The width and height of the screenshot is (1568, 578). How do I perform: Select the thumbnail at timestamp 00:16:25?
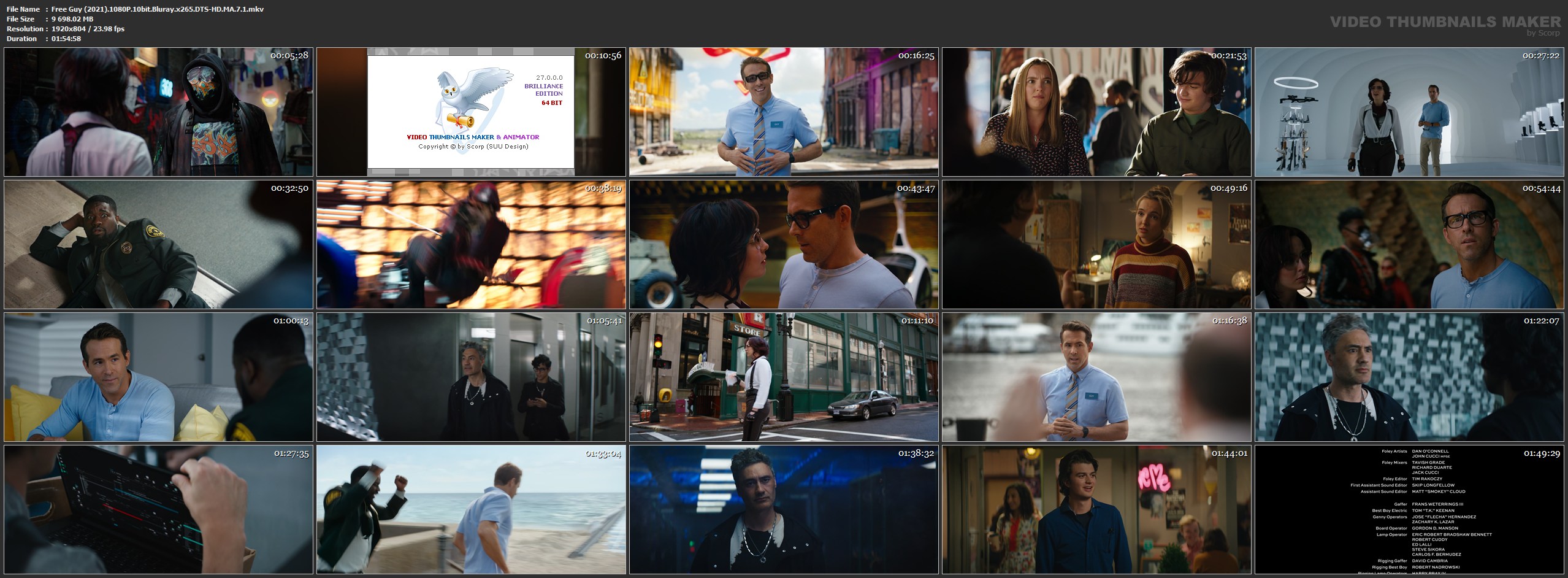tap(784, 112)
